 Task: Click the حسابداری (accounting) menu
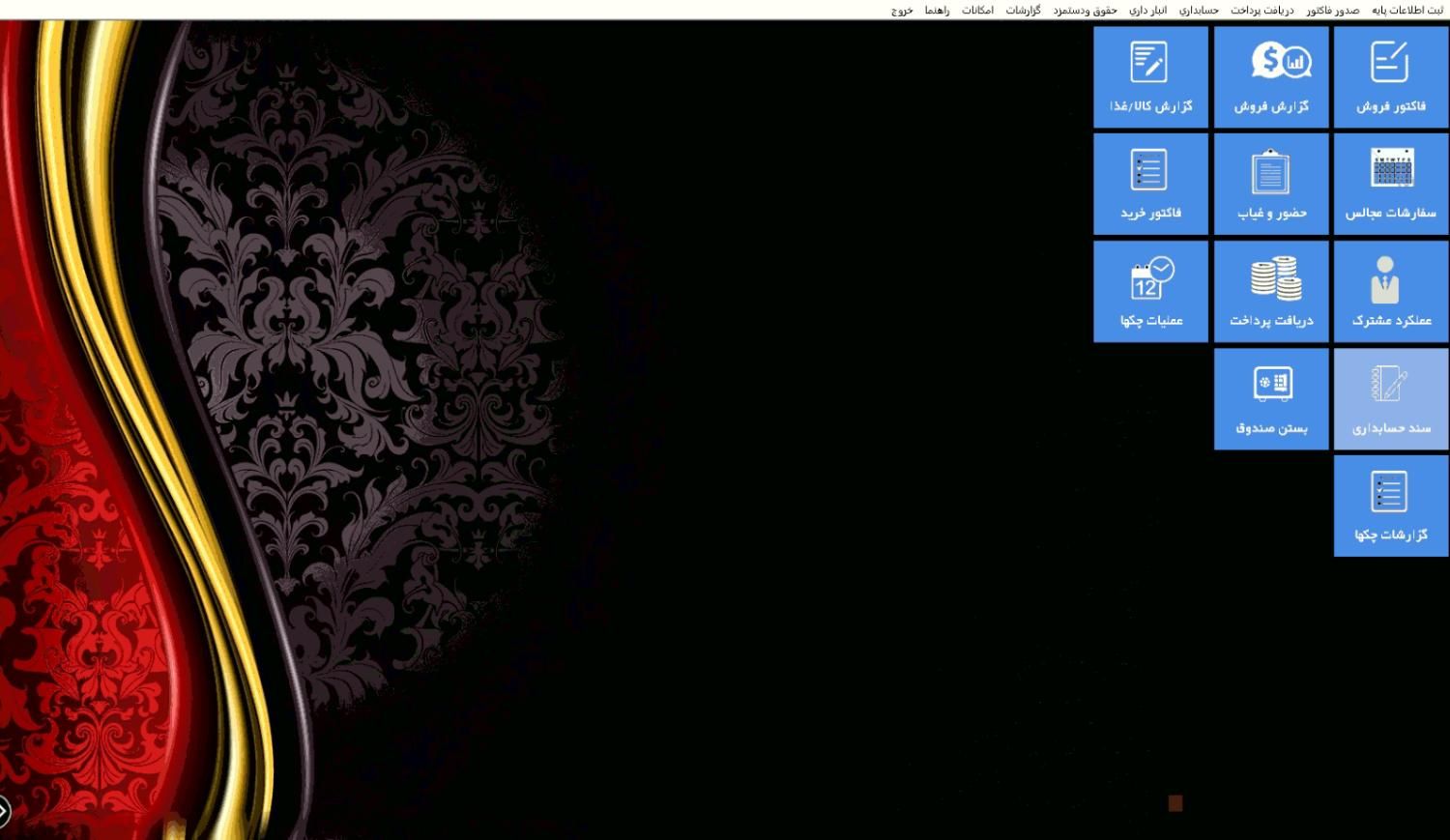click(x=1199, y=11)
